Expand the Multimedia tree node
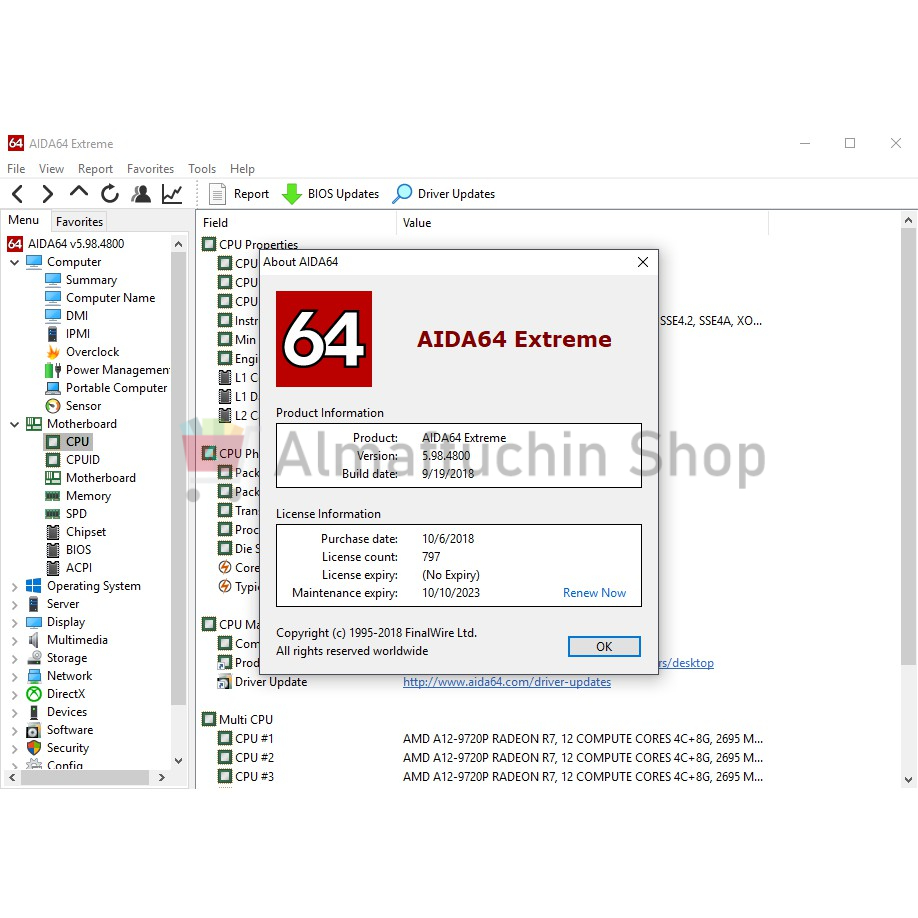 [x=15, y=640]
